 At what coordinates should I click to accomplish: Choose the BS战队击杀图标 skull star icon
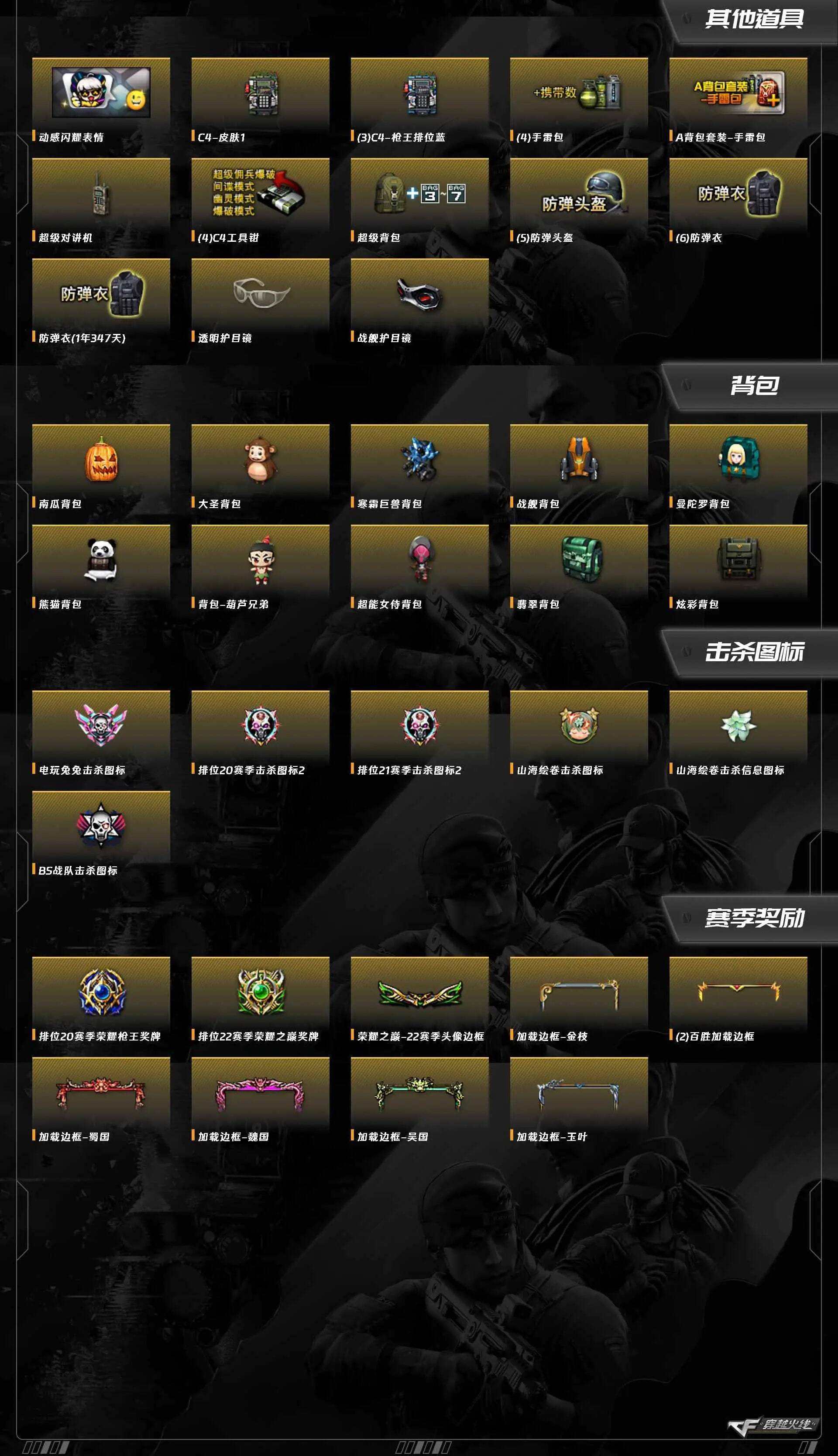101,825
